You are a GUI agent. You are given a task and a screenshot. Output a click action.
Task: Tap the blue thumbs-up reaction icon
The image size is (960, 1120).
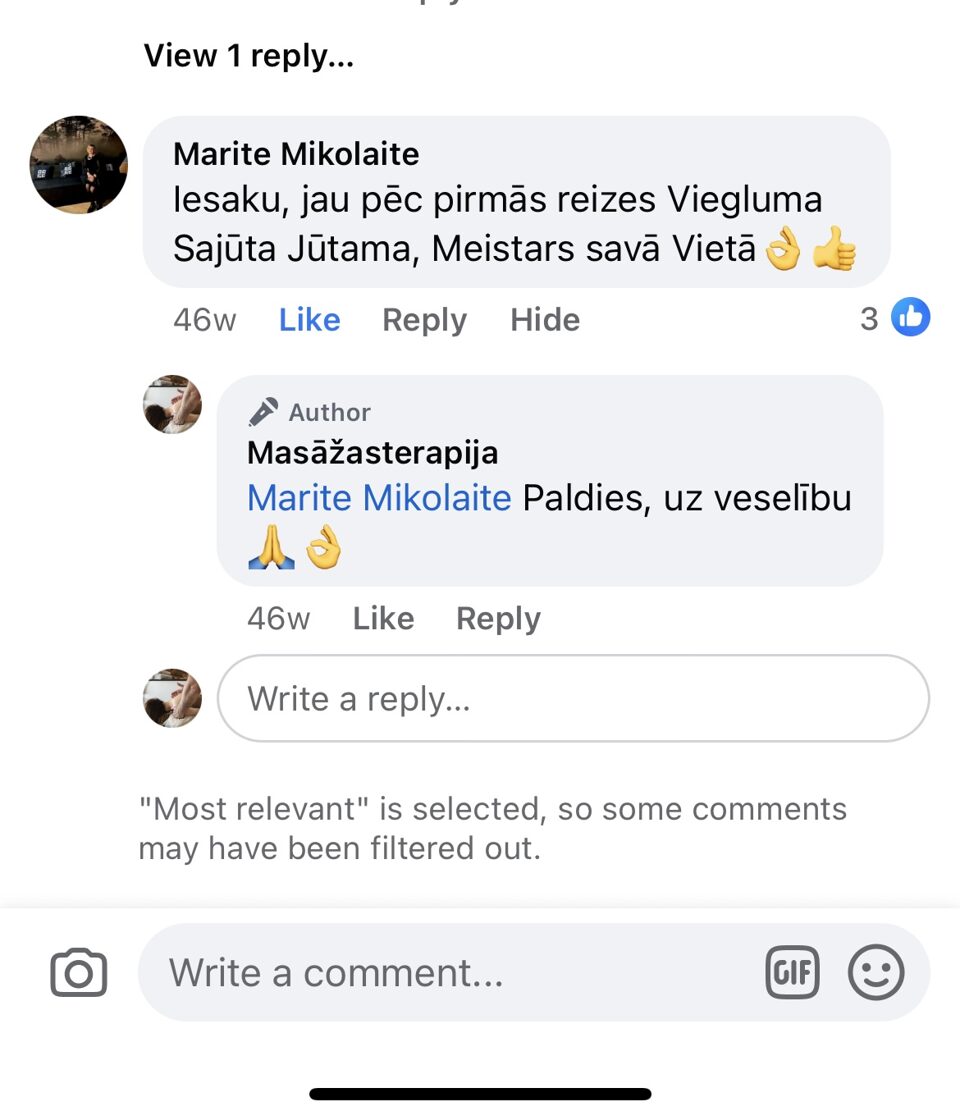[910, 318]
